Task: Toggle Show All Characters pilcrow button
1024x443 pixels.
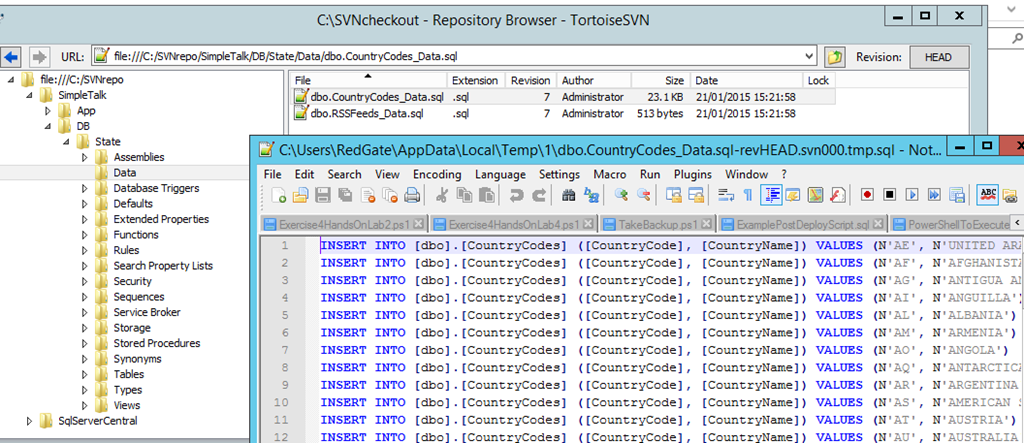Action: click(x=748, y=195)
